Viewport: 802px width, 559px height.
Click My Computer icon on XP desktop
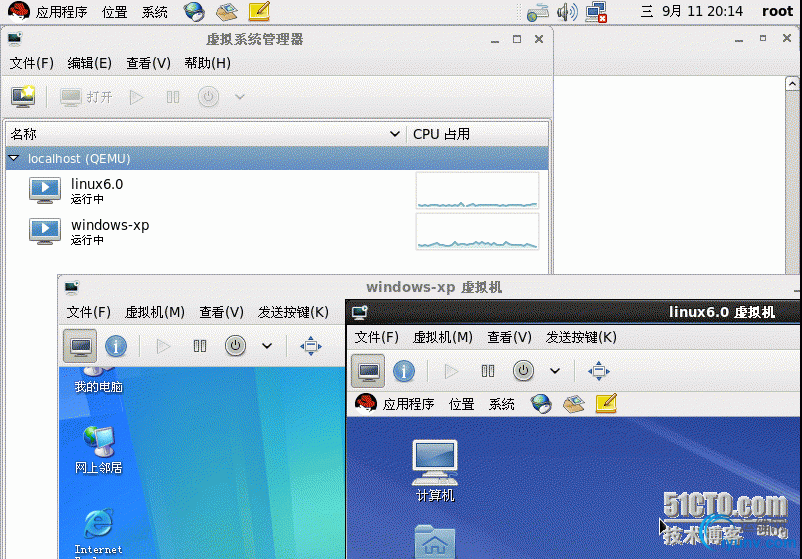tap(98, 380)
